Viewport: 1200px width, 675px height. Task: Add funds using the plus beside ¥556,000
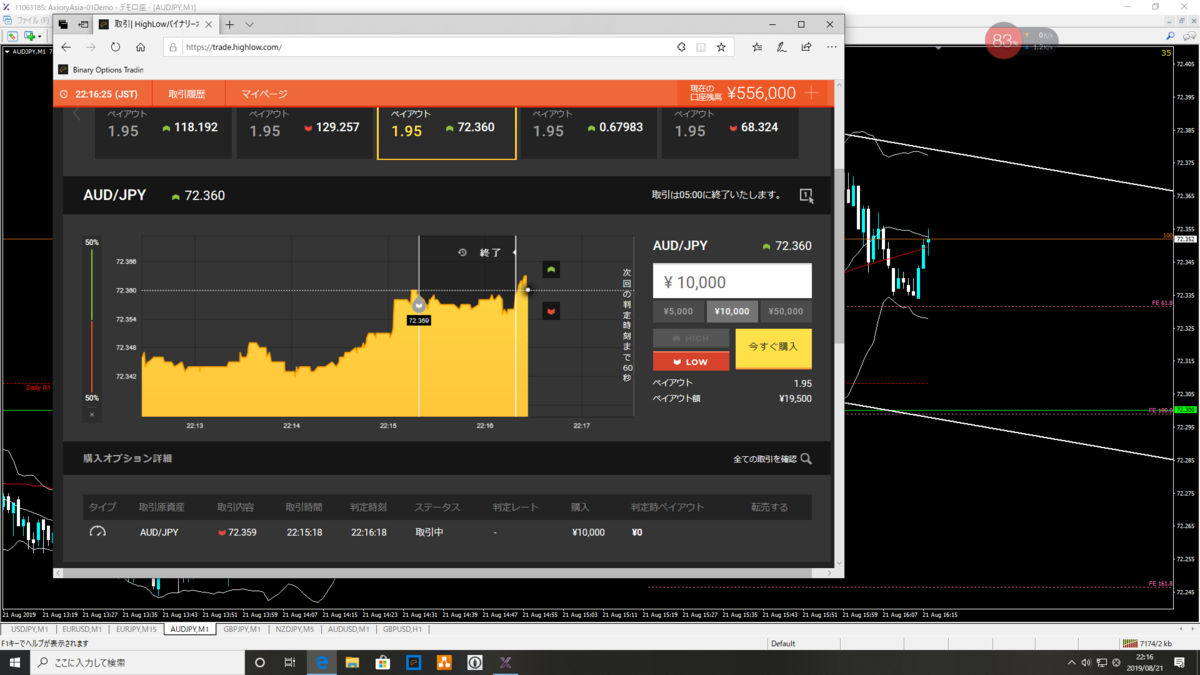click(811, 93)
